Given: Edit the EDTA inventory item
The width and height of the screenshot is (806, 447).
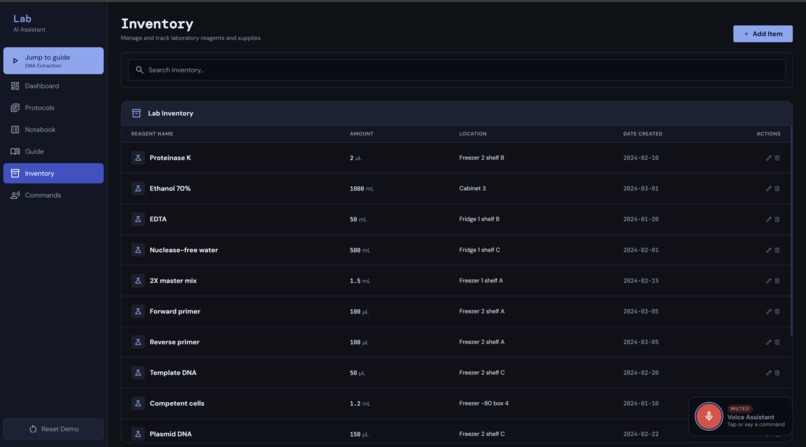Looking at the screenshot, I should tap(768, 219).
